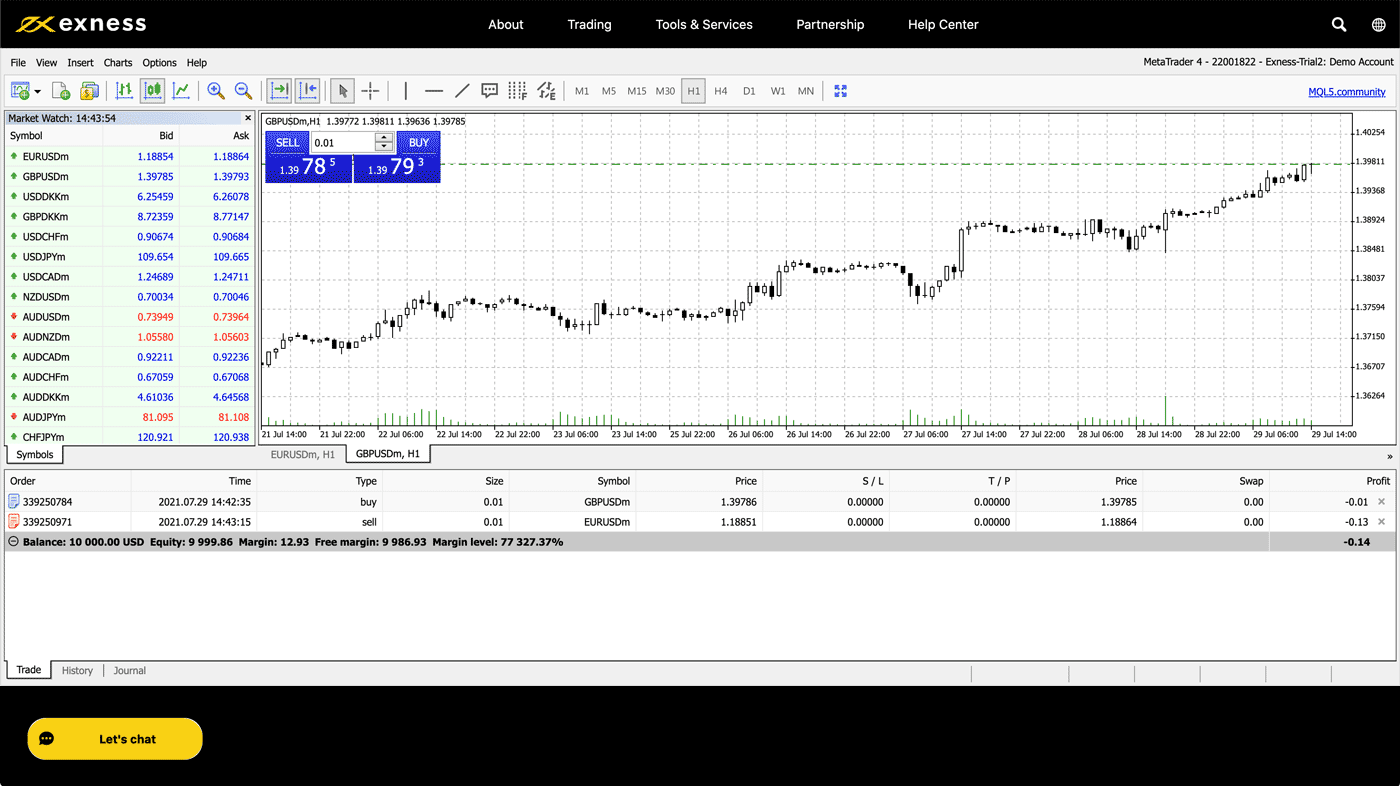The image size is (1400, 786).
Task: Open the Charts menu
Action: 118,63
